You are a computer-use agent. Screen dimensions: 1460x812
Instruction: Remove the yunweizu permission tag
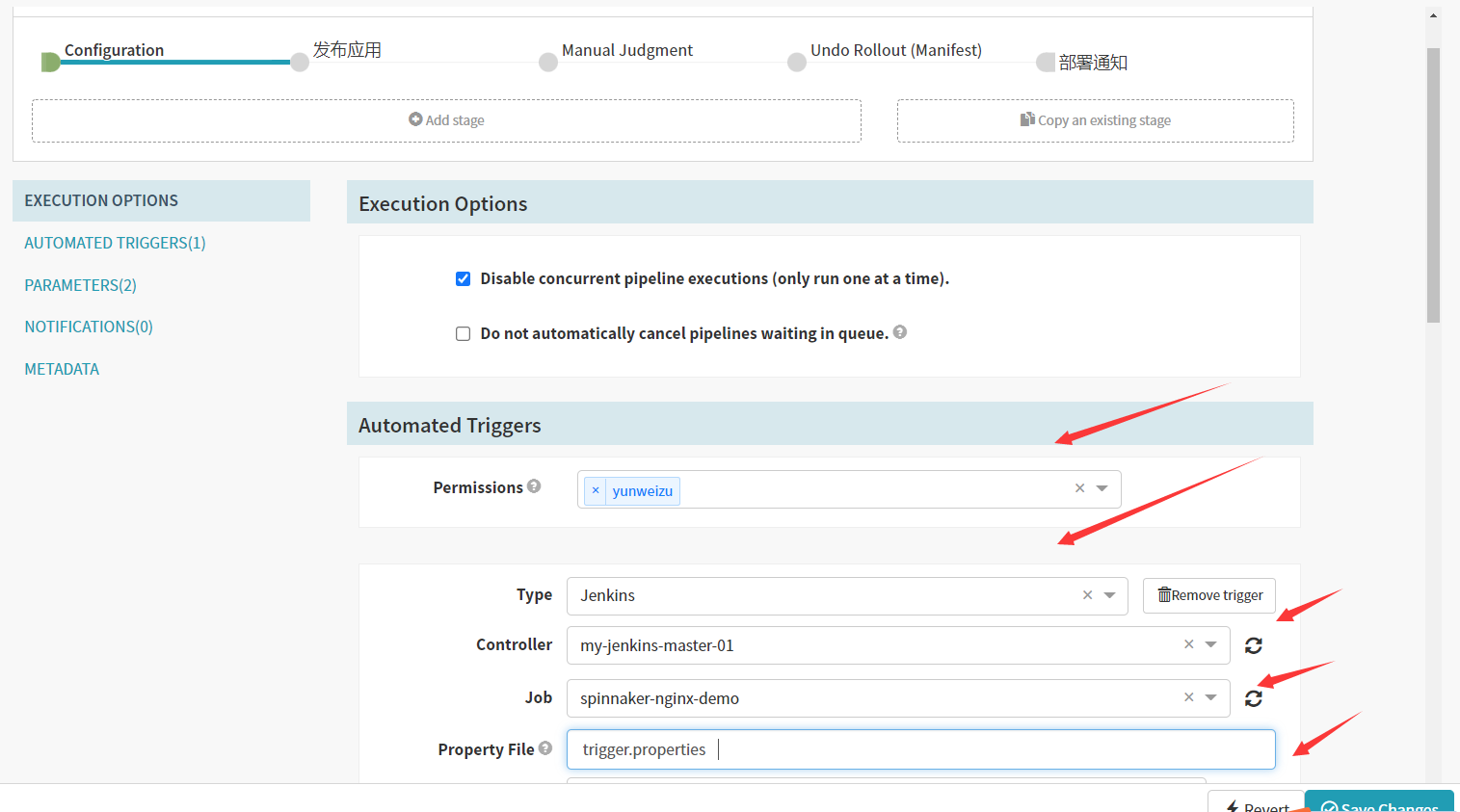tap(596, 490)
